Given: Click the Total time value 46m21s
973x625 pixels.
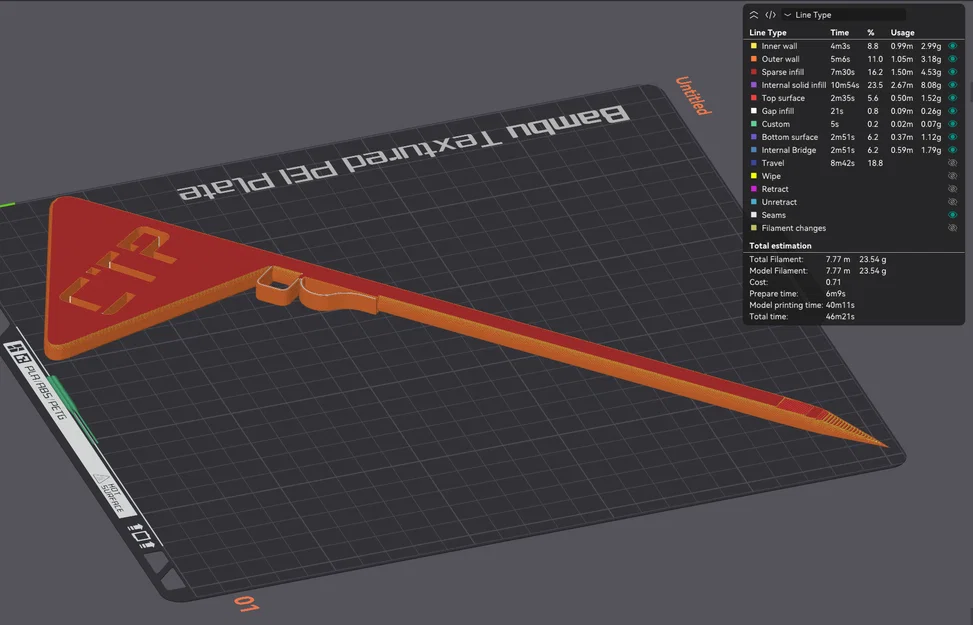Looking at the screenshot, I should coord(840,317).
